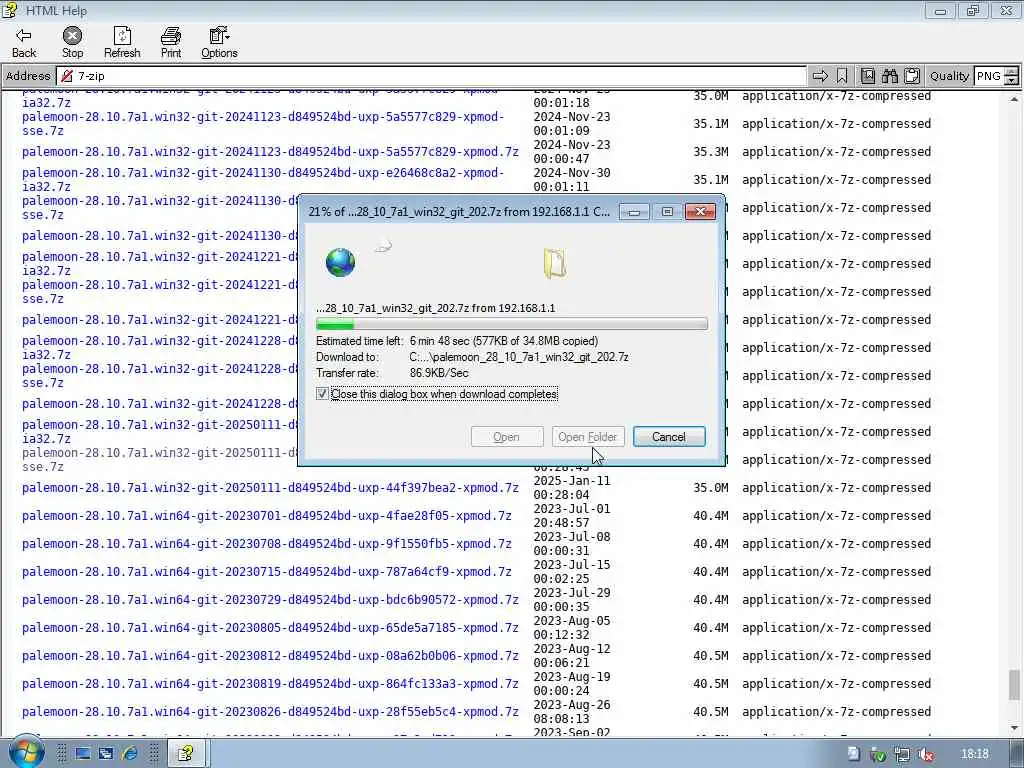Image resolution: width=1024 pixels, height=768 pixels.
Task: Select the 2025-Jan-11 00:28:04 date cell
Action: (x=571, y=488)
